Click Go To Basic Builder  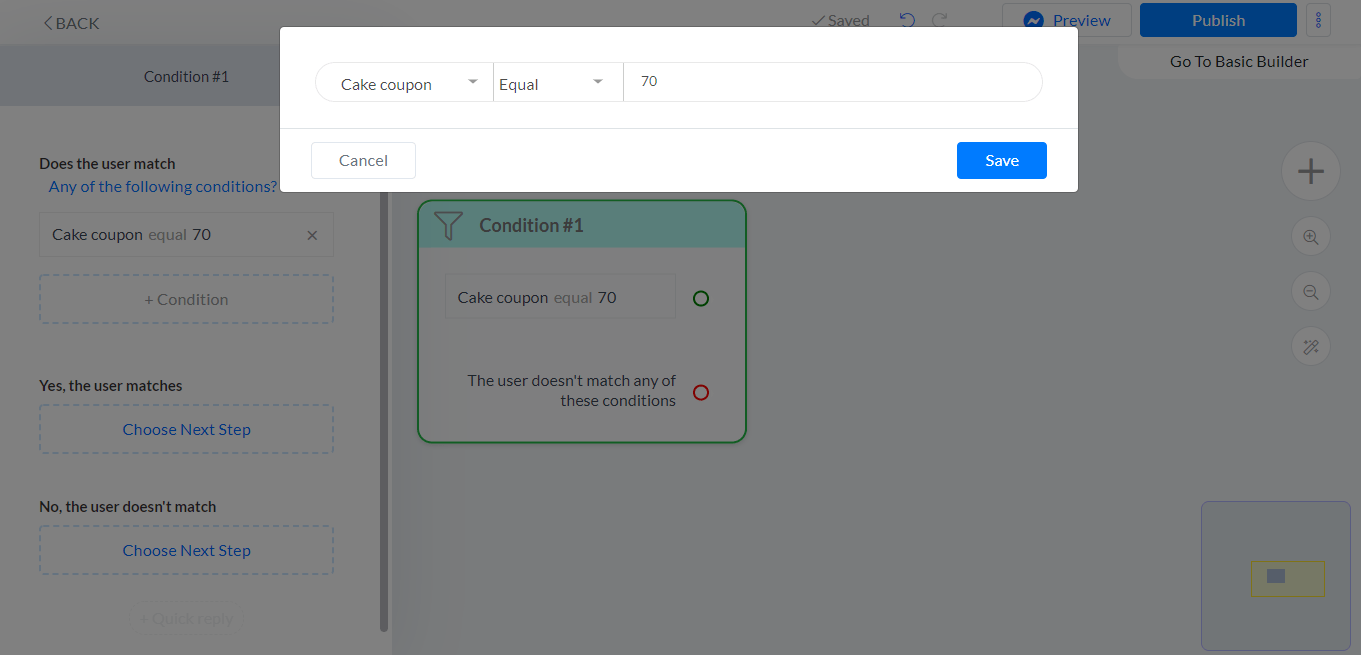pyautogui.click(x=1238, y=61)
